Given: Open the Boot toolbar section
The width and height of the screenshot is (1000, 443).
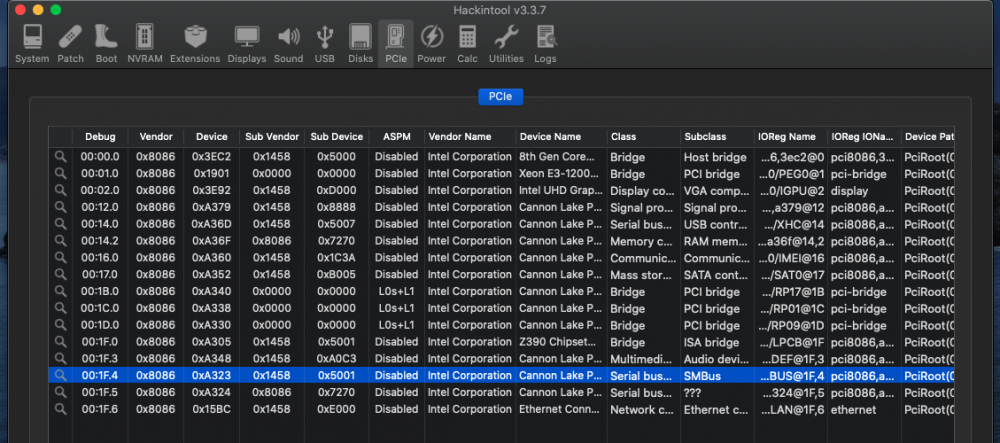Looking at the screenshot, I should click(x=107, y=43).
